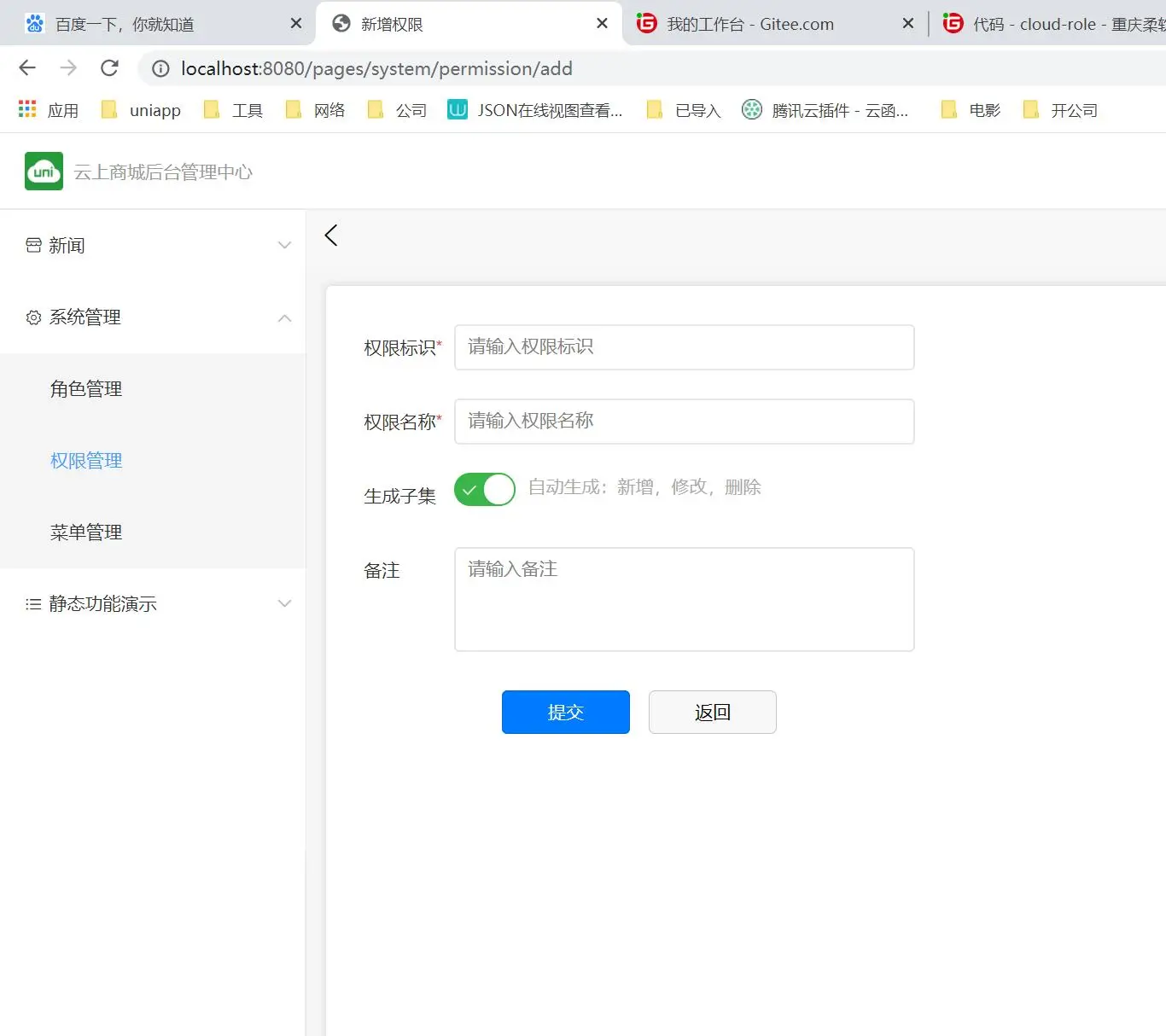Click the site info icon in address bar
The image size is (1166, 1036).
[160, 69]
